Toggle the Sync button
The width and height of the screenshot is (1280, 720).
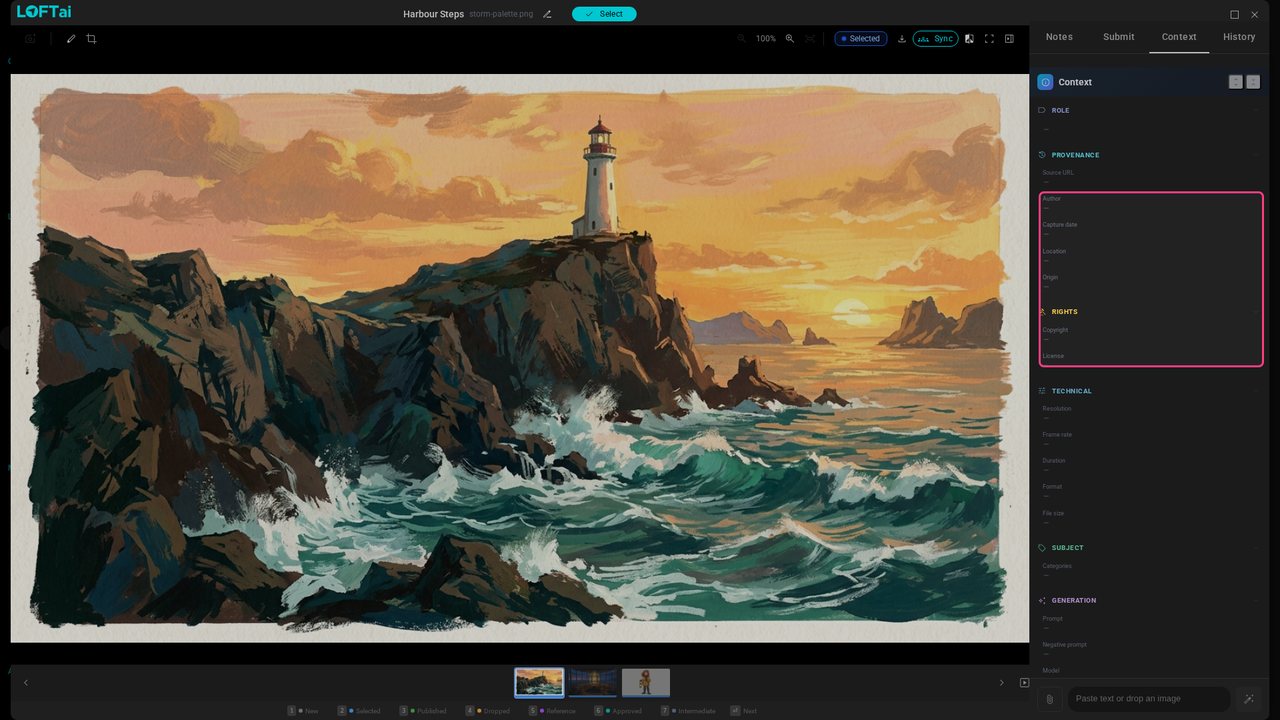935,39
